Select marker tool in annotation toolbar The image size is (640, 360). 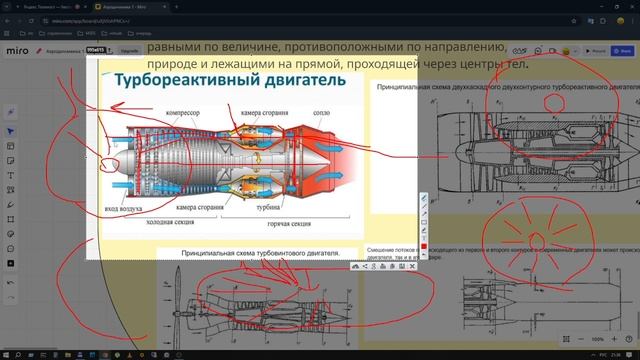[x=424, y=230]
